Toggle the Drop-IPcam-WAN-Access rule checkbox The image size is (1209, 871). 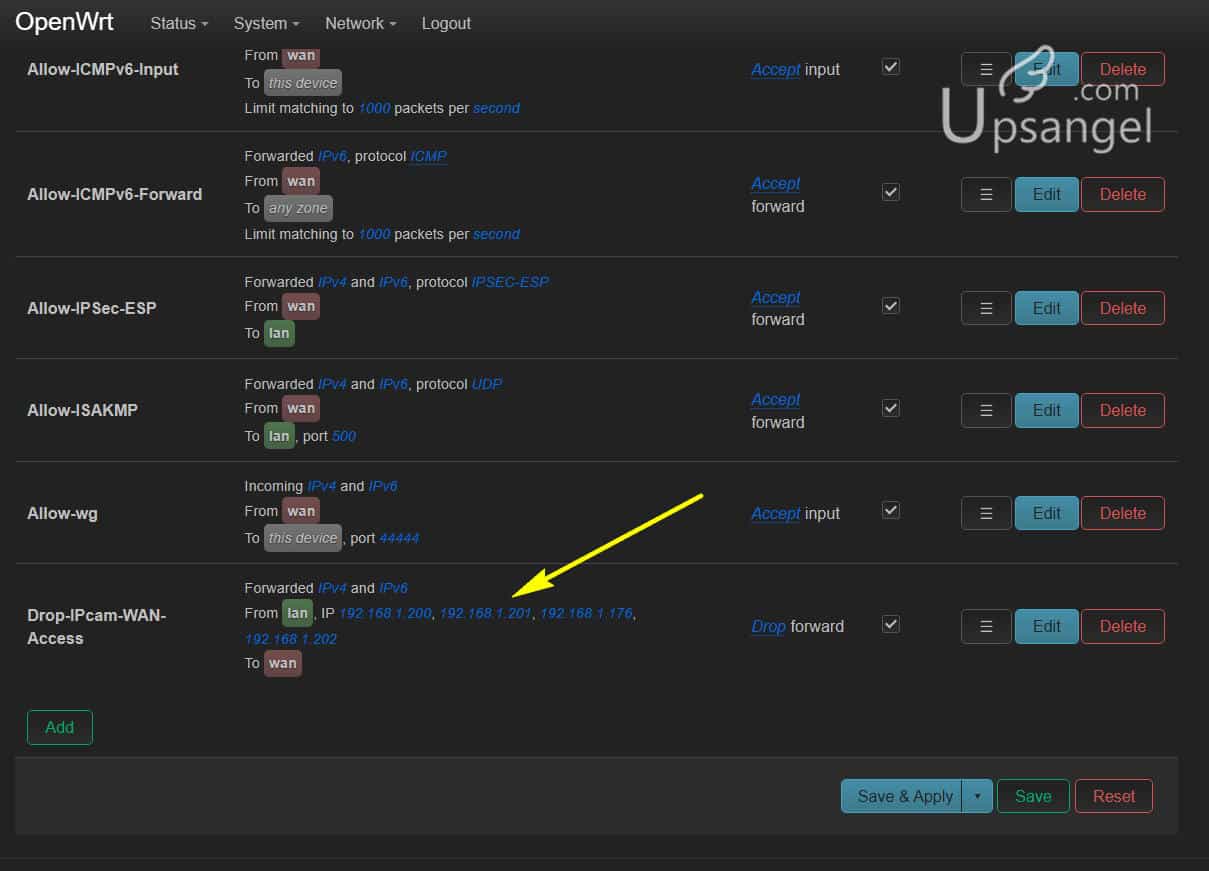pyautogui.click(x=891, y=624)
